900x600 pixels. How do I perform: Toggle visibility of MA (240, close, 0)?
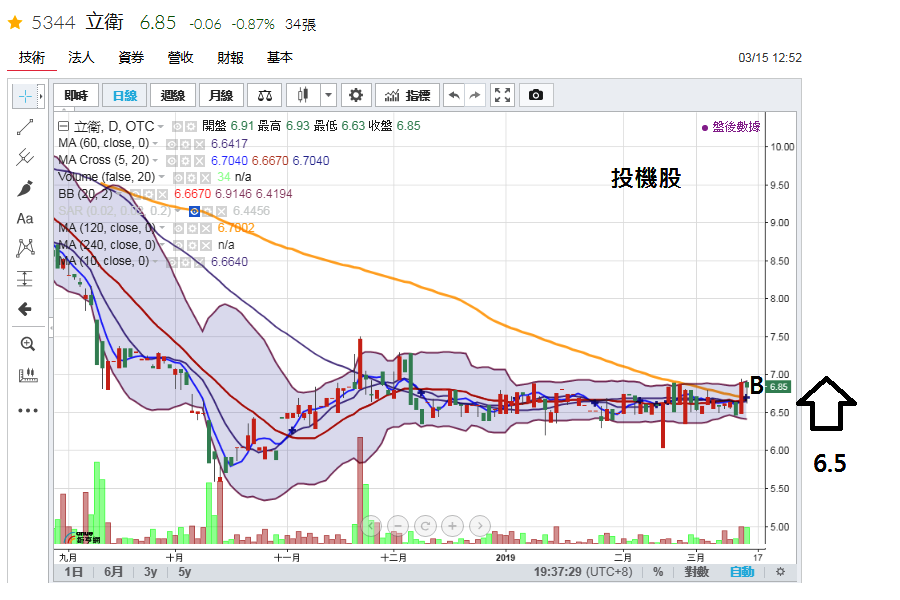(x=179, y=246)
